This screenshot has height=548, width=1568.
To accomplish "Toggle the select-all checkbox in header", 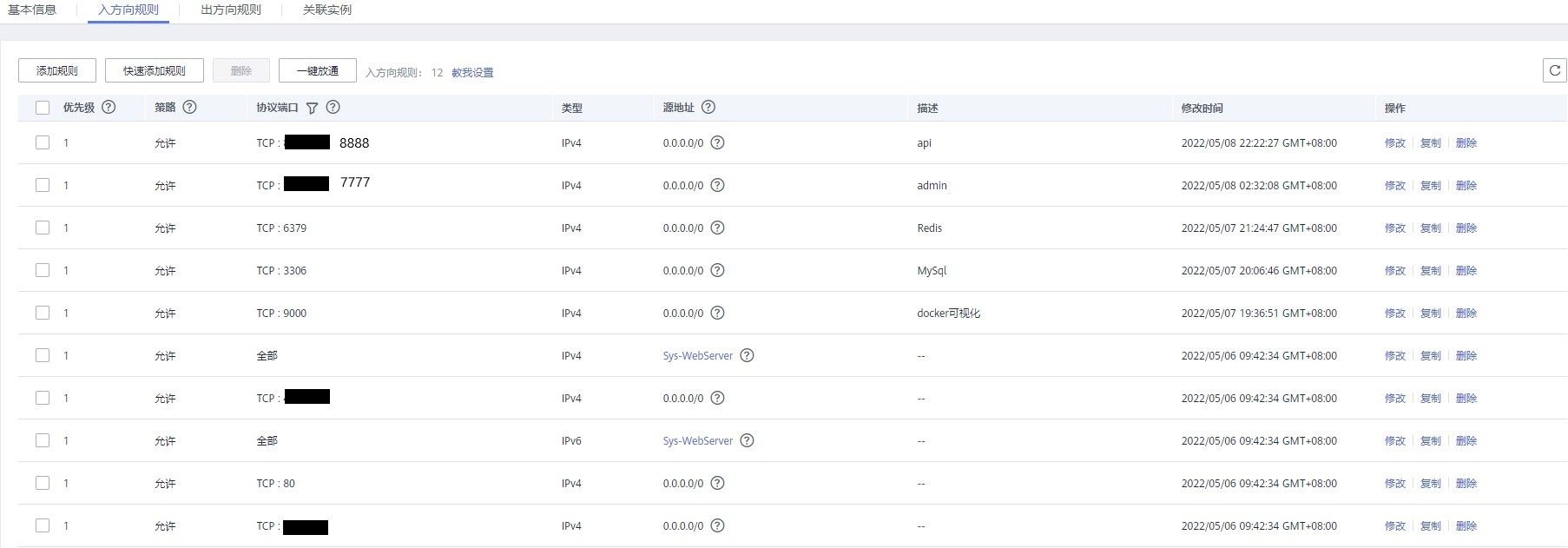I will 43,108.
